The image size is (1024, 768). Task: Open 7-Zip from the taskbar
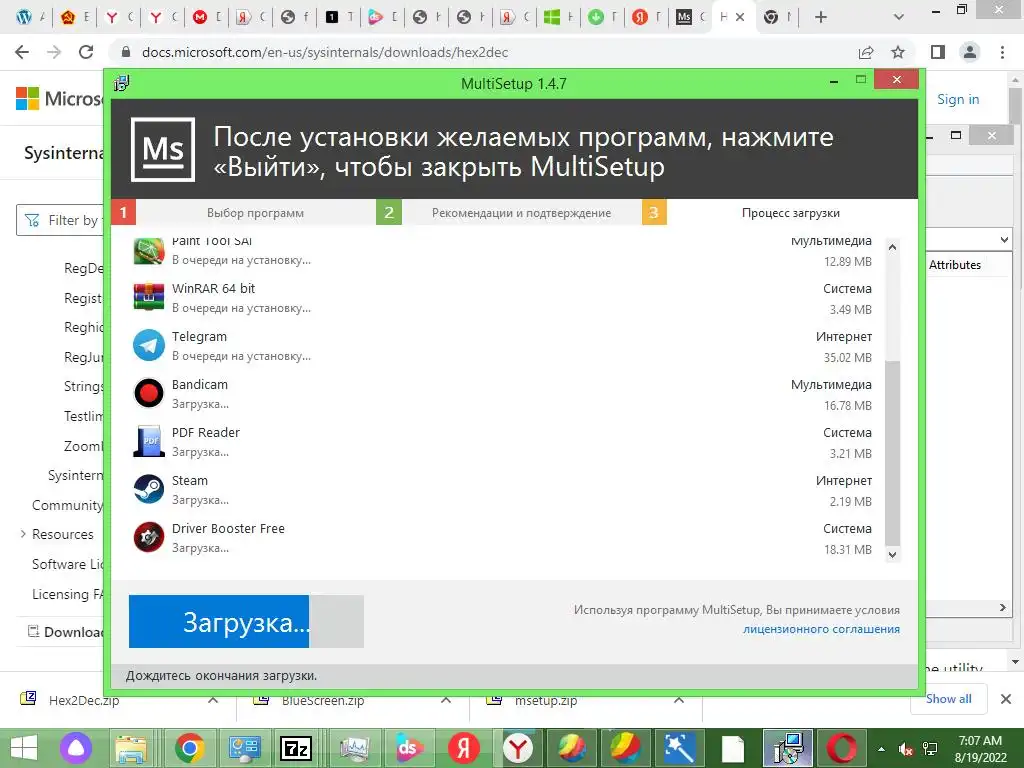[x=296, y=748]
